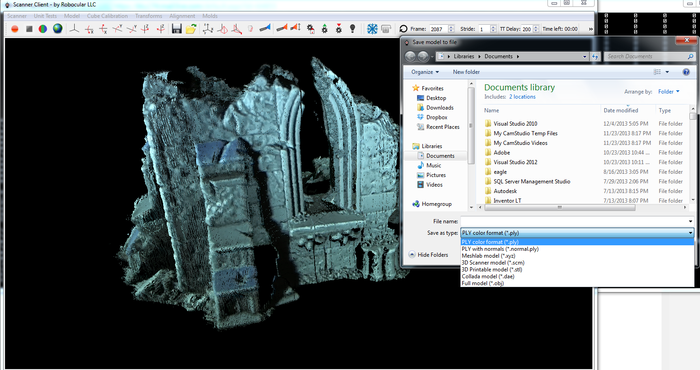Sort by the Name column header

[492, 110]
